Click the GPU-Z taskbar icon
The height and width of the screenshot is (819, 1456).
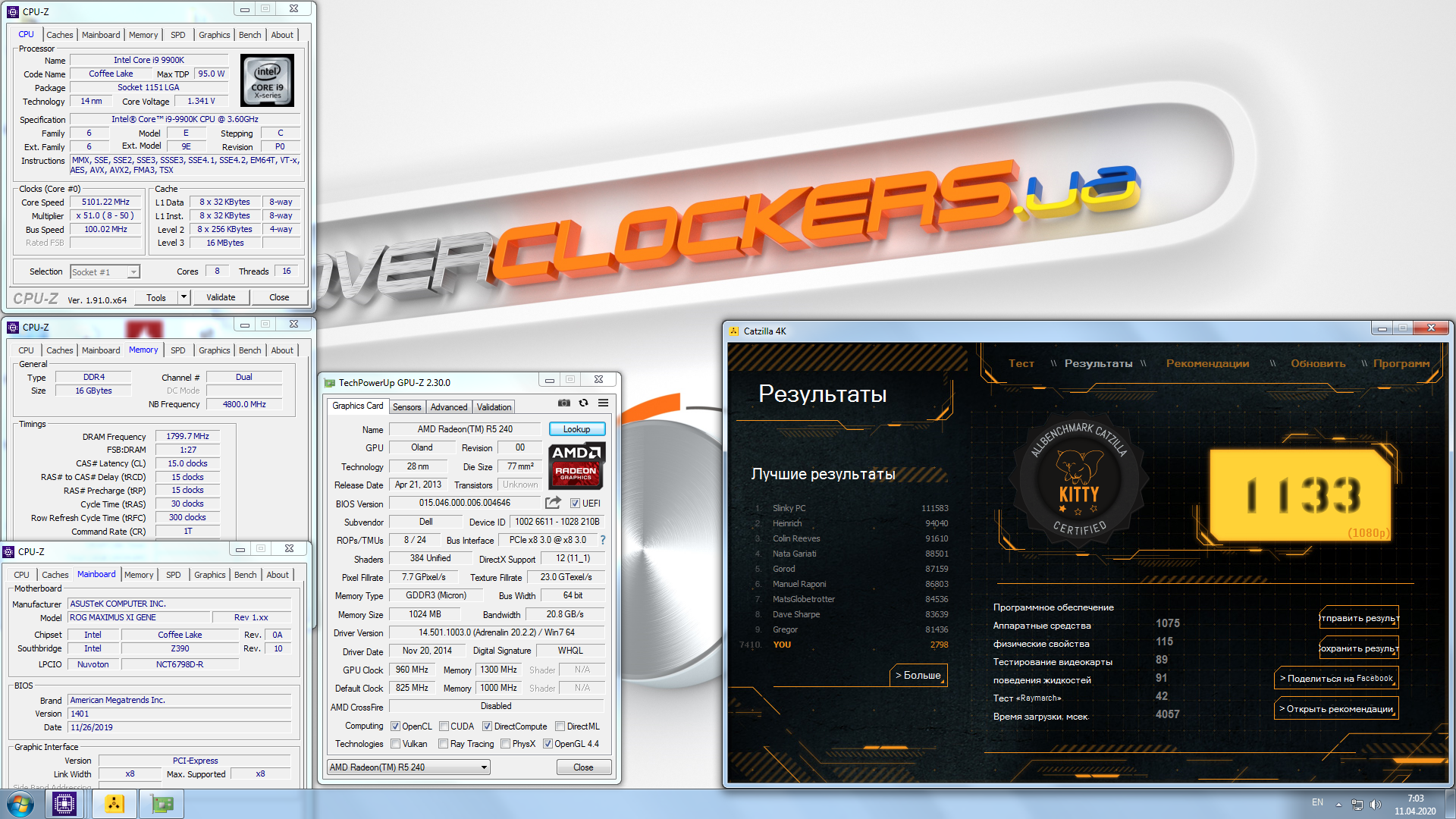point(162,804)
